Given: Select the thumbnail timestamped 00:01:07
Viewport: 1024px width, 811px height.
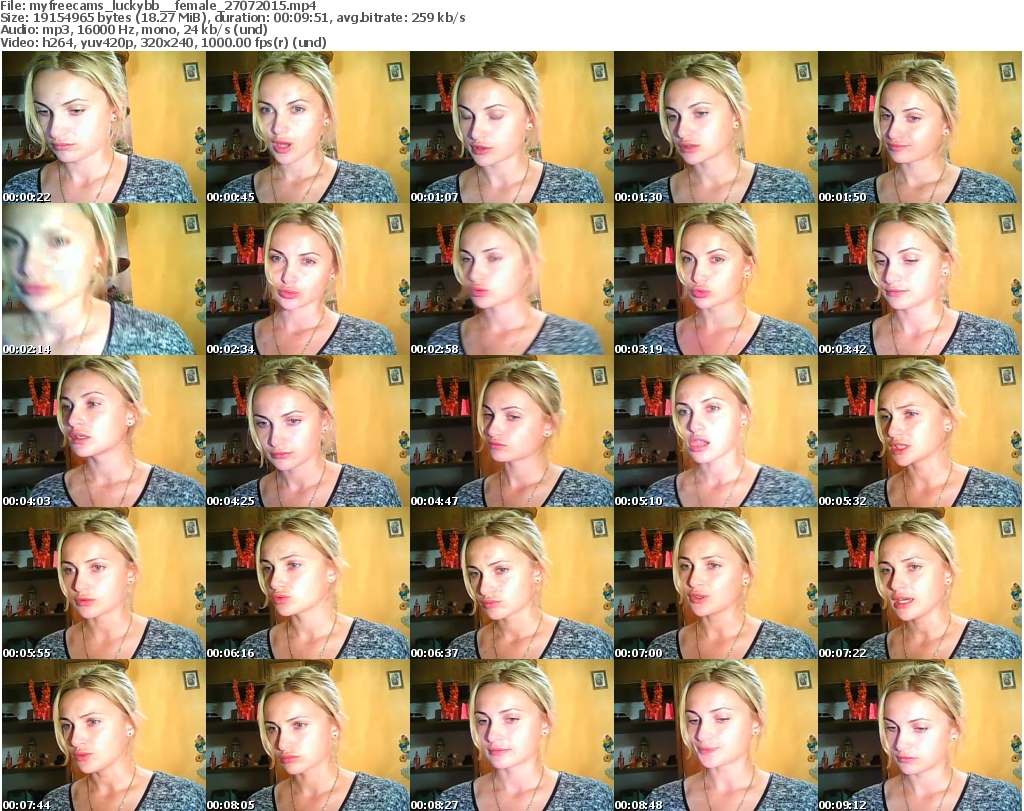Looking at the screenshot, I should (x=512, y=127).
